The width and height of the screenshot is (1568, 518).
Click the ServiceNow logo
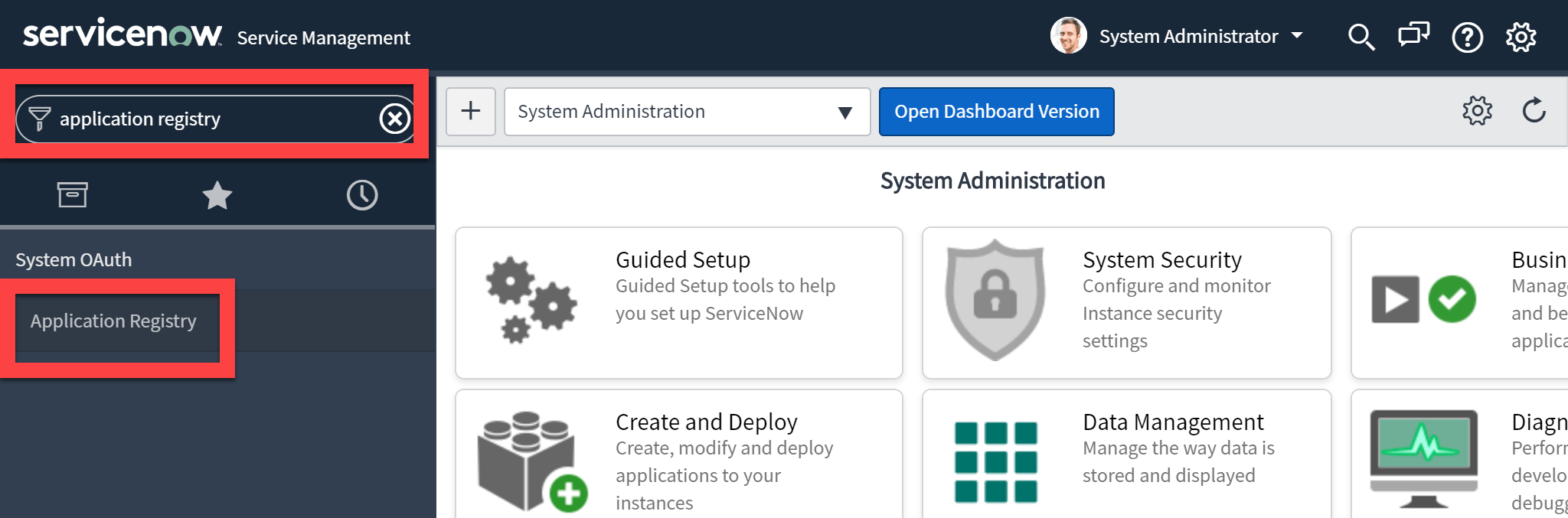click(x=122, y=34)
